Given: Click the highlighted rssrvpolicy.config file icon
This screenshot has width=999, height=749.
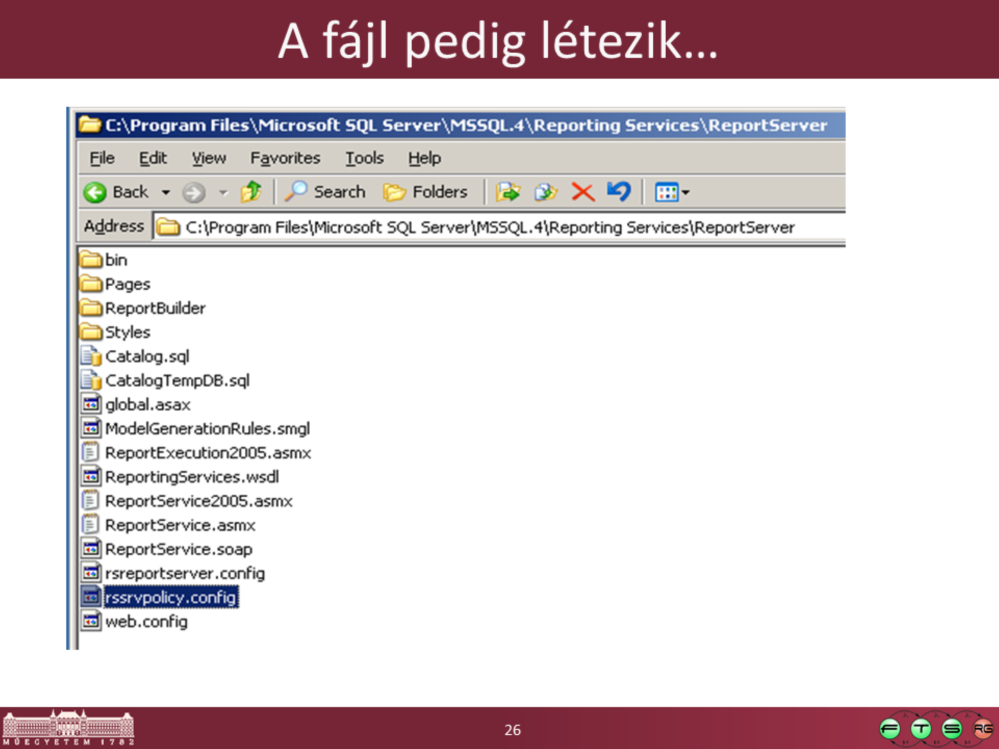Looking at the screenshot, I should click(91, 597).
